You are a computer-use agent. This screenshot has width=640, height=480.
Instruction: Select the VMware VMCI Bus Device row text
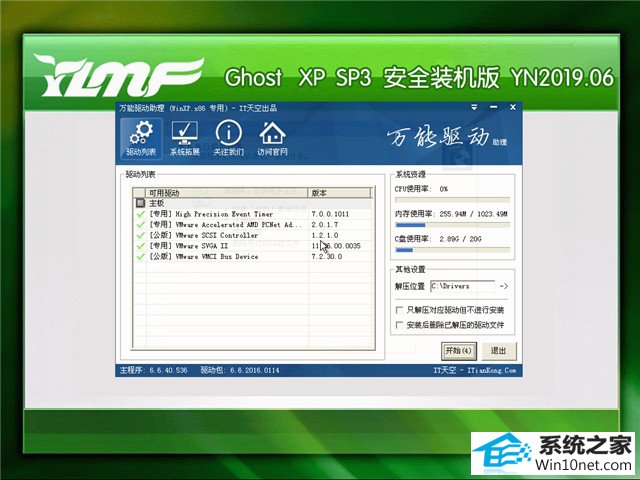pyautogui.click(x=204, y=256)
